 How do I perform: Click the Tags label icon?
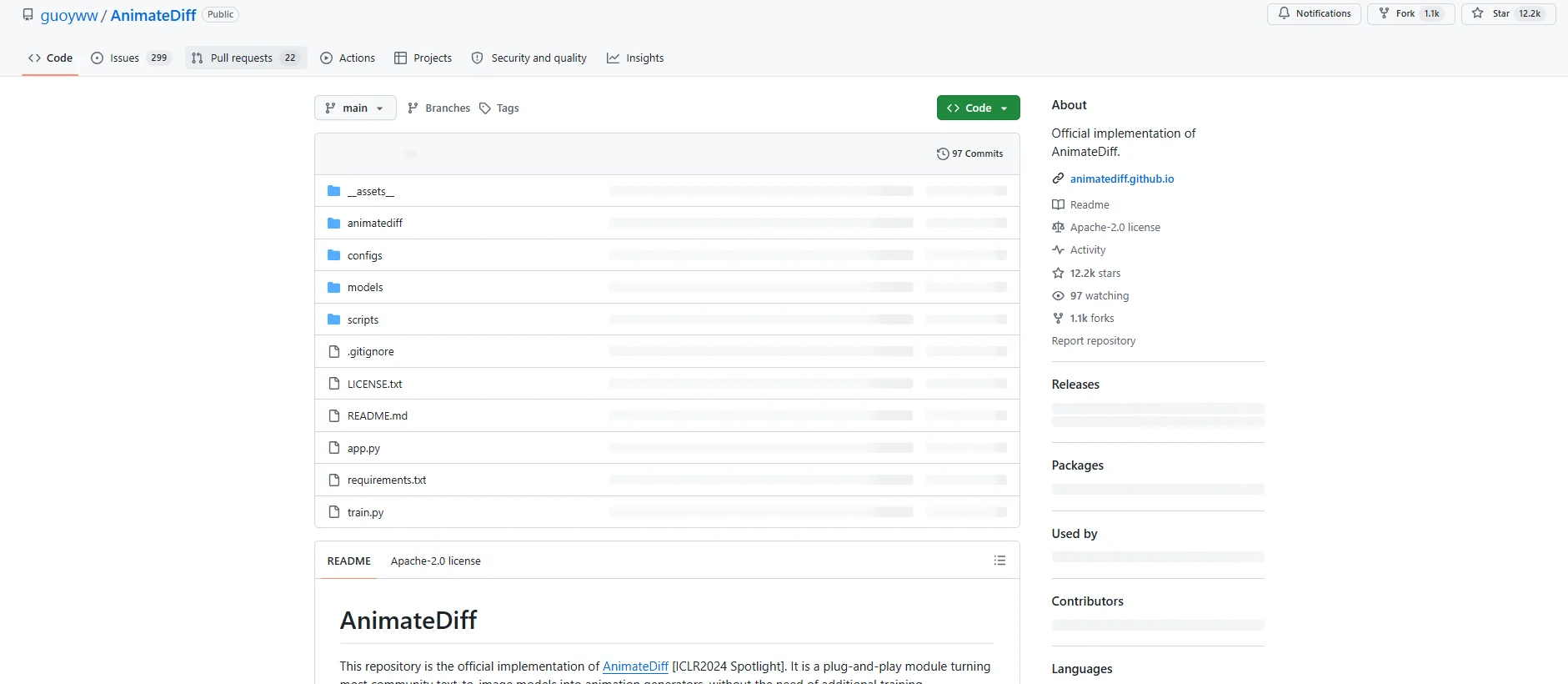pos(485,108)
